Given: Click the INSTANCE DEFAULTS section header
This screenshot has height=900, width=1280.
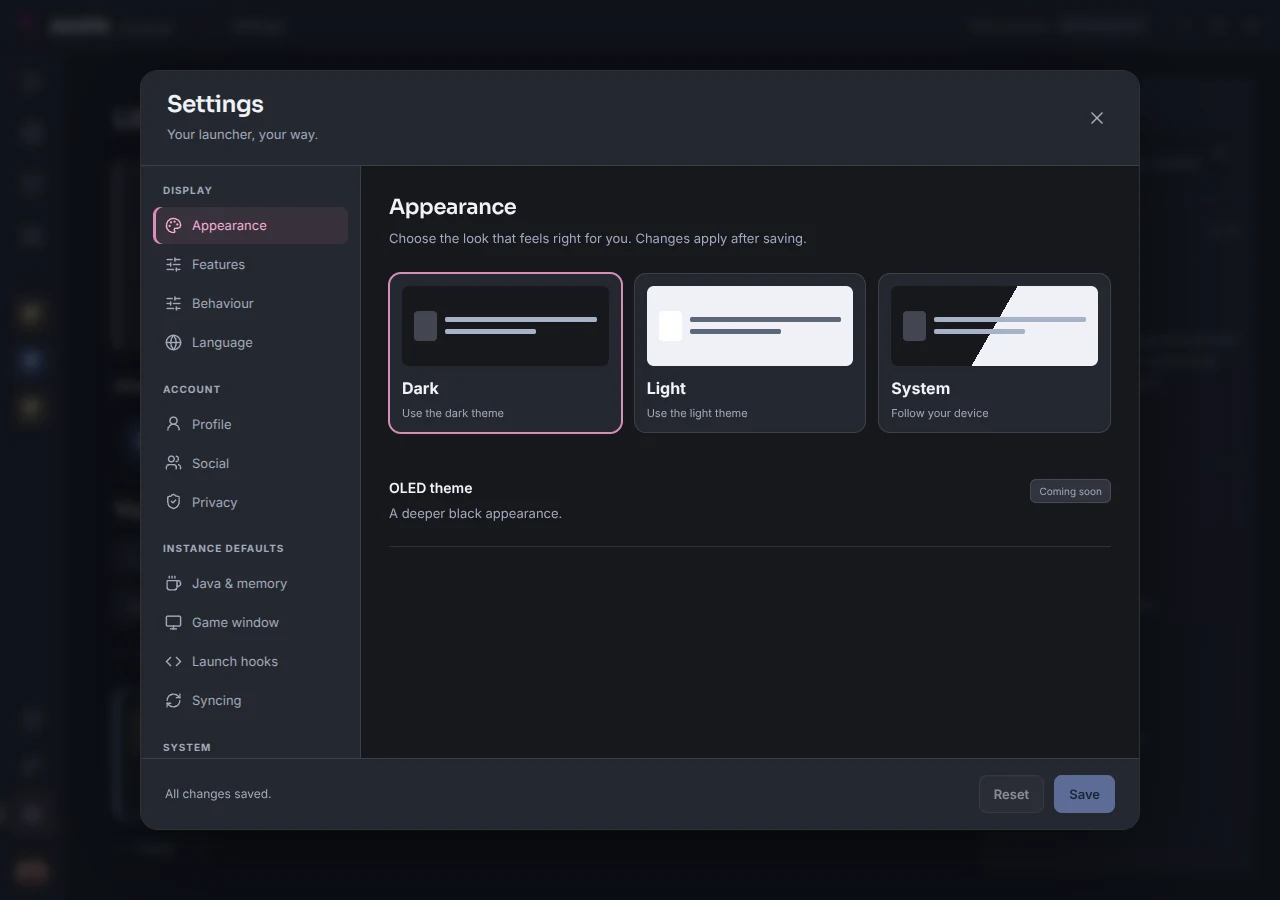Looking at the screenshot, I should coord(223,549).
